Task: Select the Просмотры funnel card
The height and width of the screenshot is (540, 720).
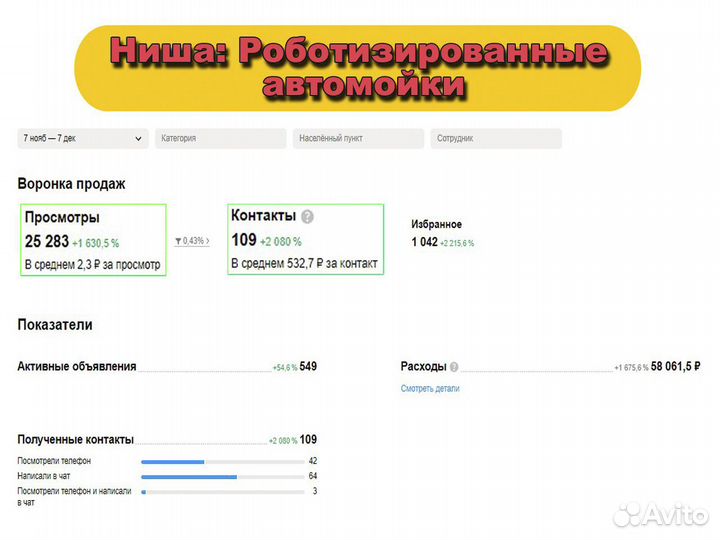Action: (93, 240)
